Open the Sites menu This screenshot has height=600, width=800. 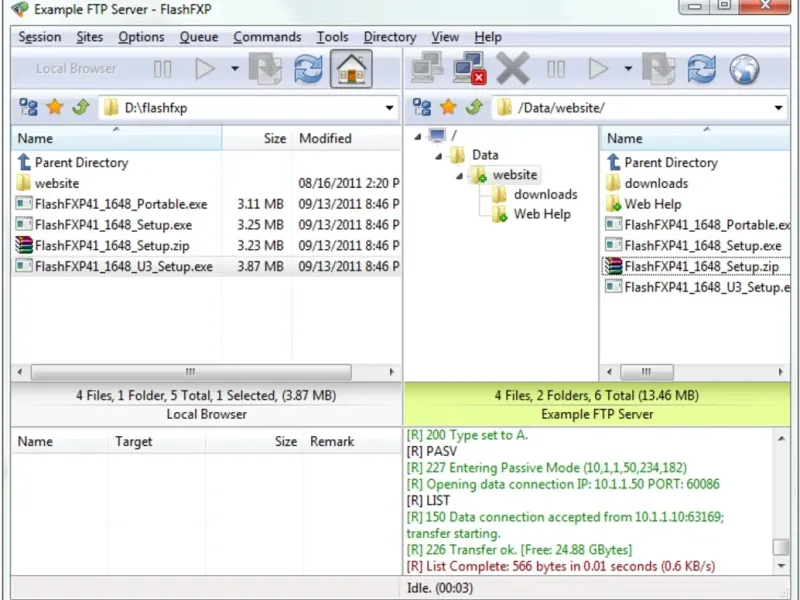(x=90, y=37)
